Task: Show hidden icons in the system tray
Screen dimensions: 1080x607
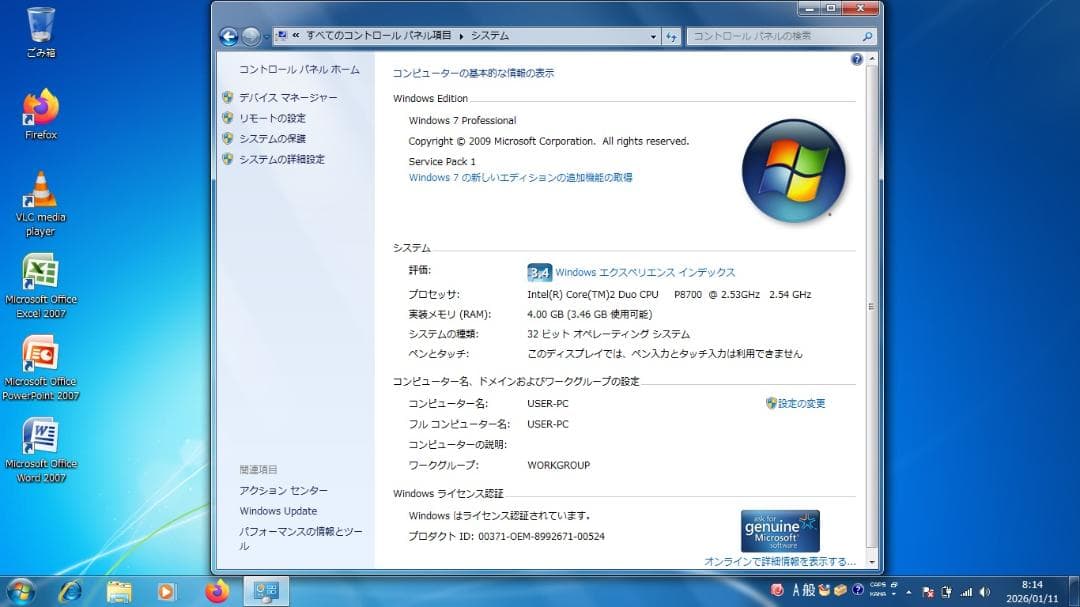Action: tap(908, 591)
